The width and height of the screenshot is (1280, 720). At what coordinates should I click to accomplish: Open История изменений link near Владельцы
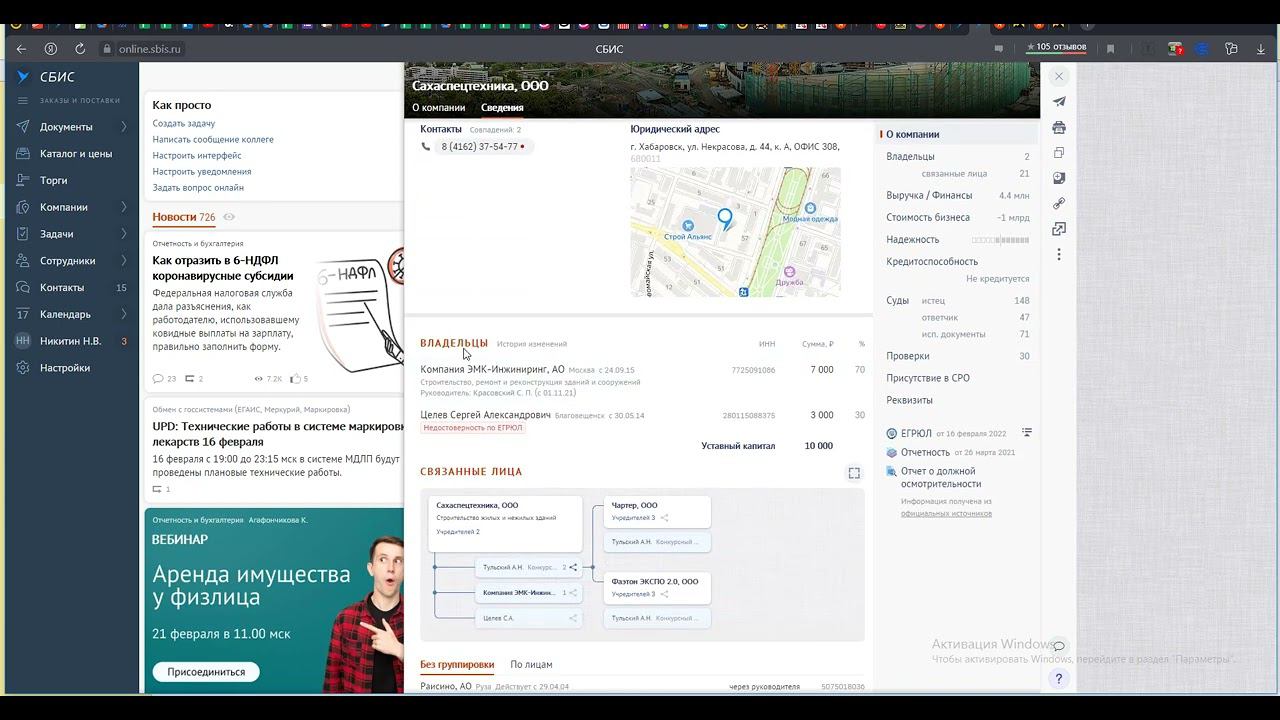[532, 344]
